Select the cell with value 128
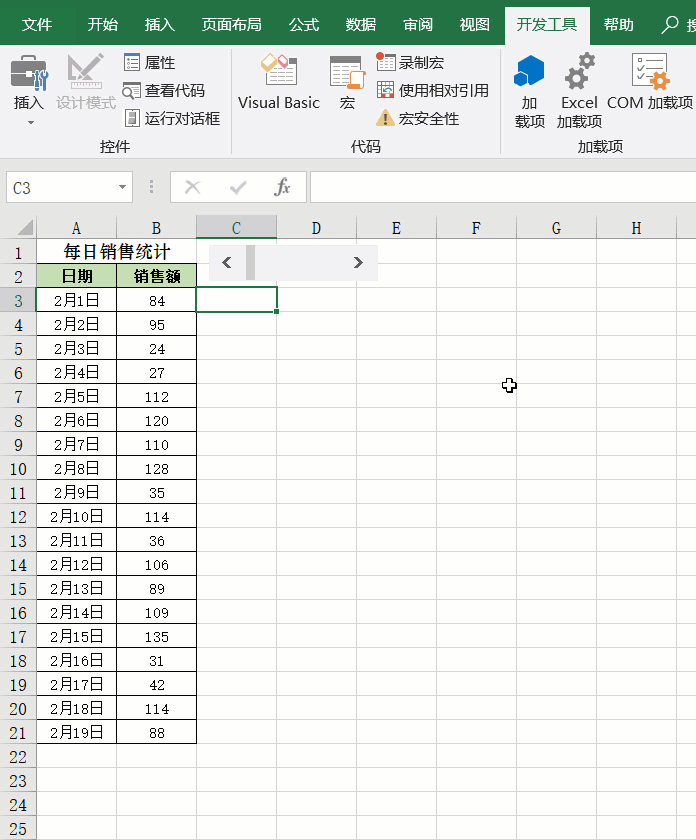The width and height of the screenshot is (696, 840). [156, 468]
